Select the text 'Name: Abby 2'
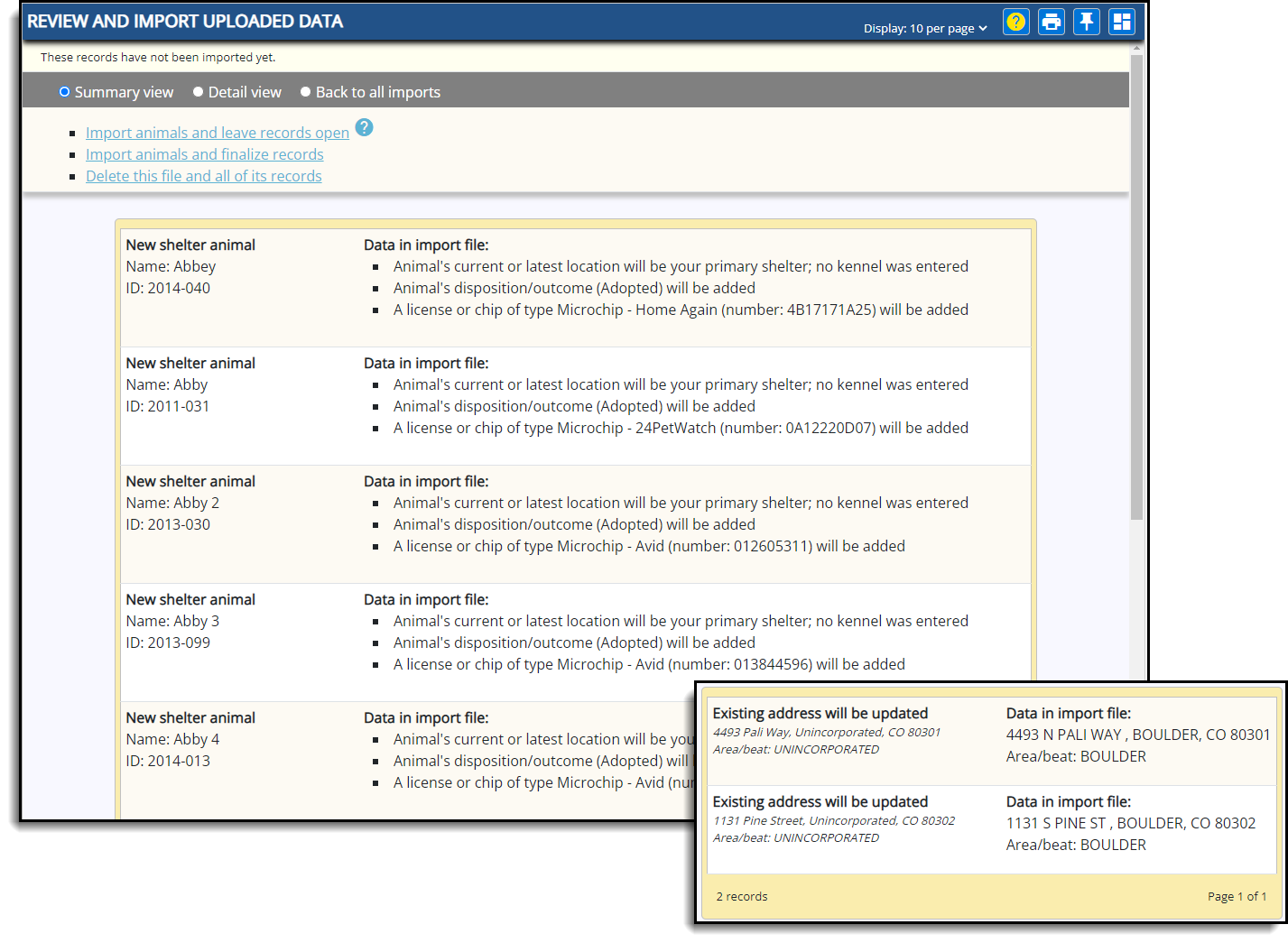Screen dimensions: 1288x943 point(172,503)
